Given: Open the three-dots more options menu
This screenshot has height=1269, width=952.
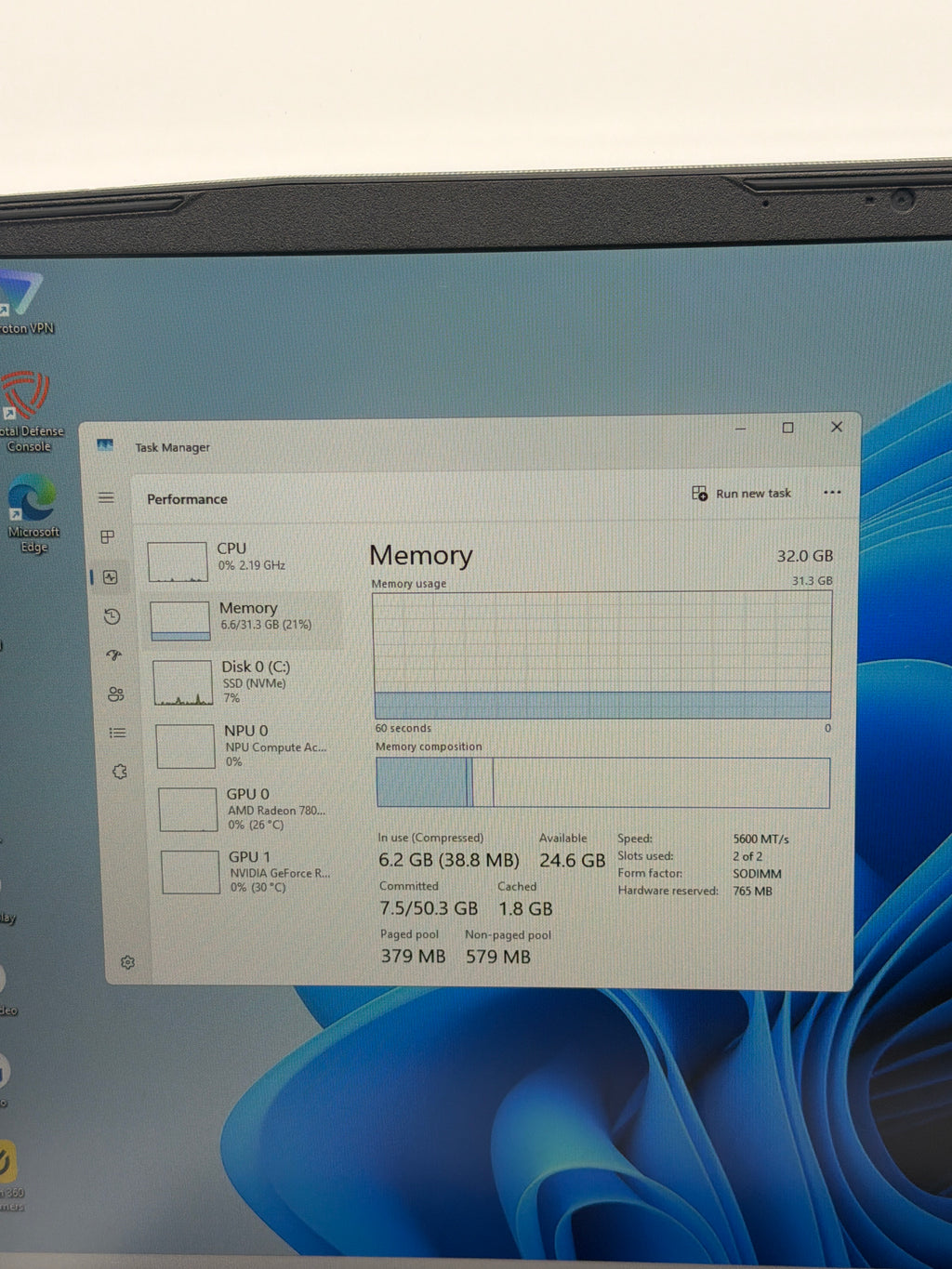Looking at the screenshot, I should click(832, 492).
